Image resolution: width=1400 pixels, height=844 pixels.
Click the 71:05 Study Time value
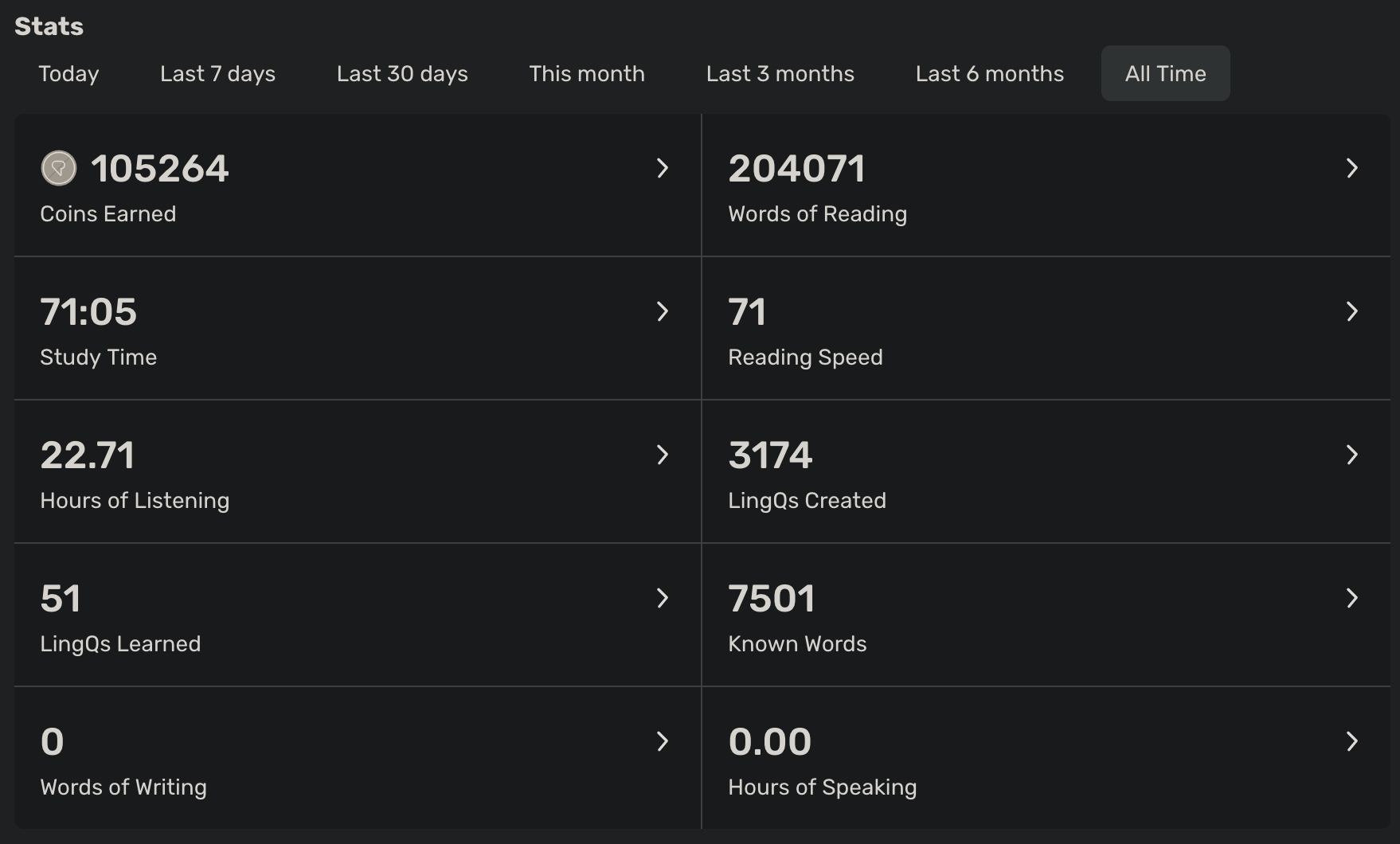[x=88, y=312]
